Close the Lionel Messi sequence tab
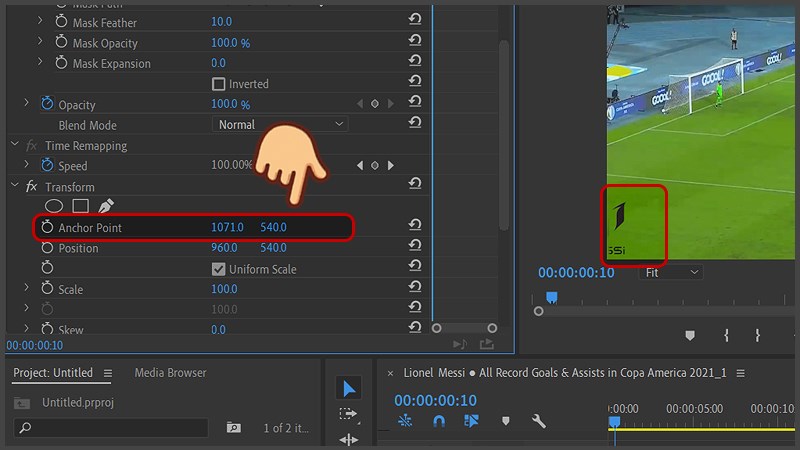This screenshot has height=450, width=800. tap(390, 373)
